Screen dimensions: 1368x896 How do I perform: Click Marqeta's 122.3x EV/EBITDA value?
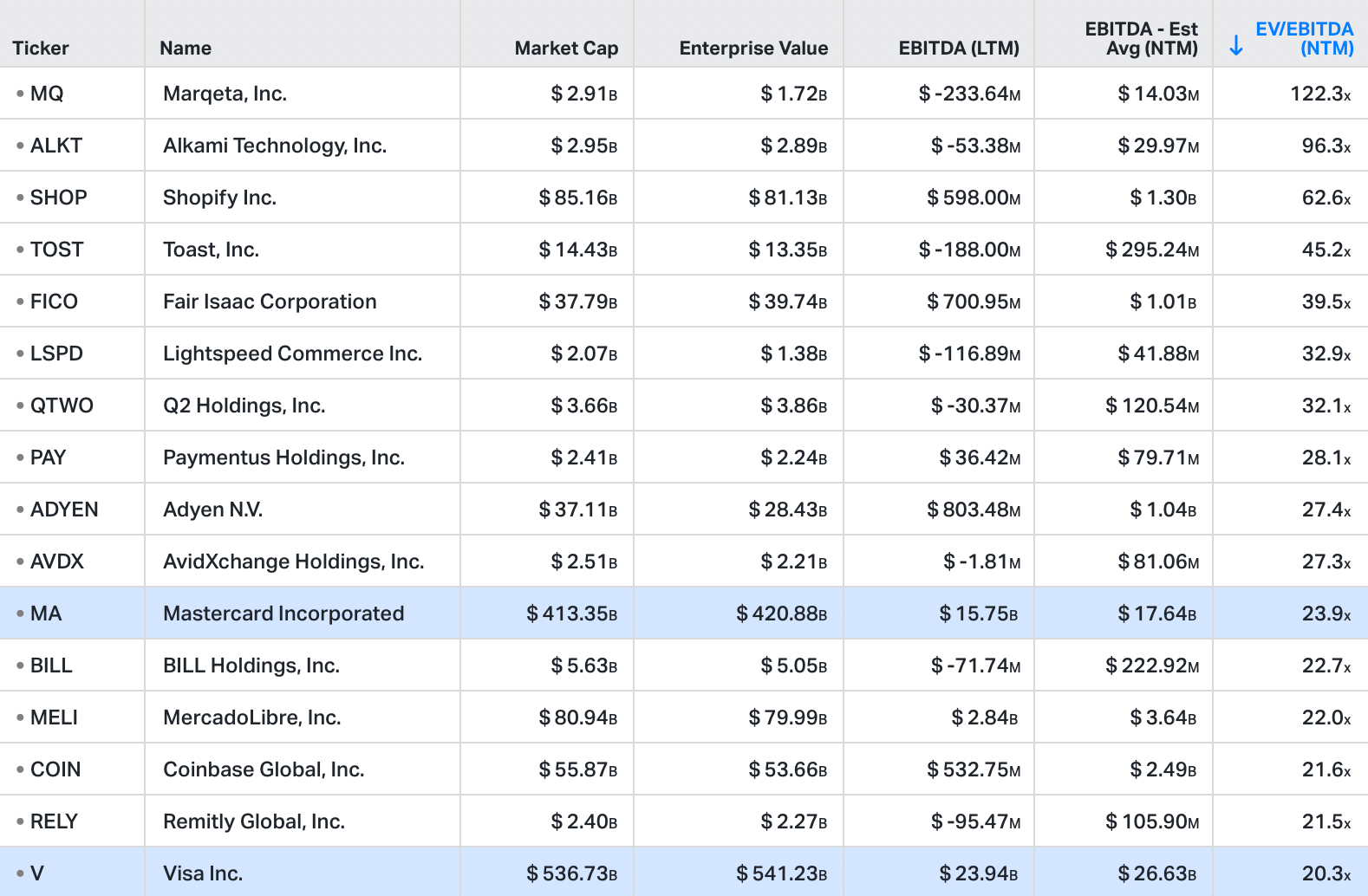coord(1320,94)
